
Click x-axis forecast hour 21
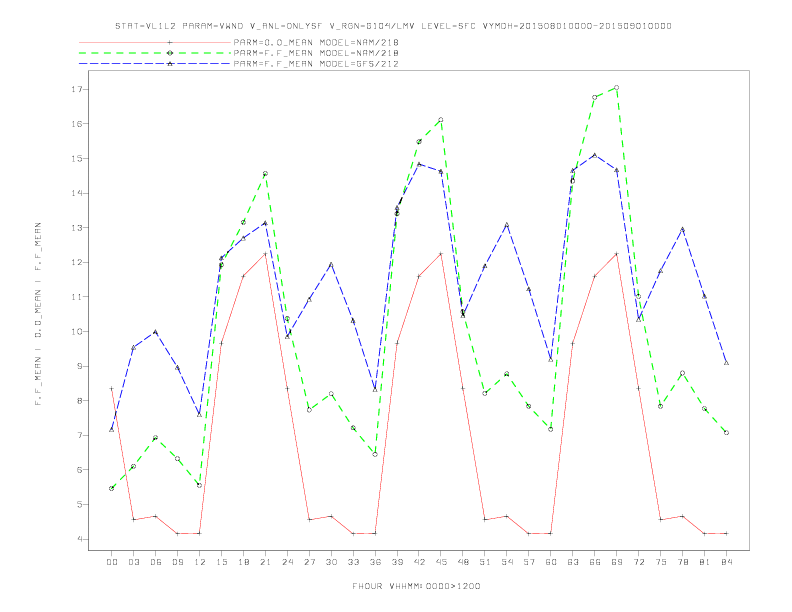coord(265,562)
